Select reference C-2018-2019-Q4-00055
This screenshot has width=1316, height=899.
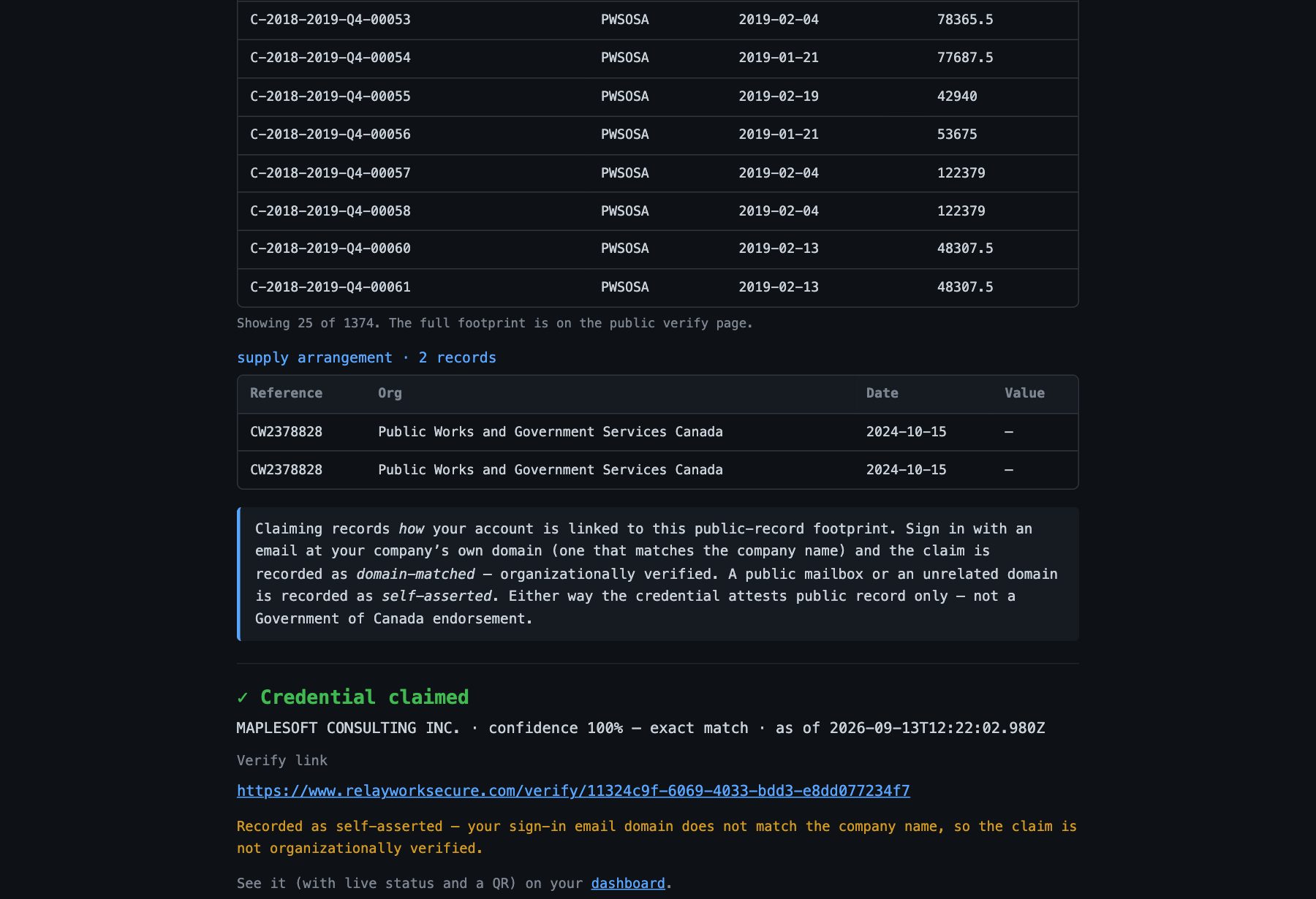coord(330,96)
